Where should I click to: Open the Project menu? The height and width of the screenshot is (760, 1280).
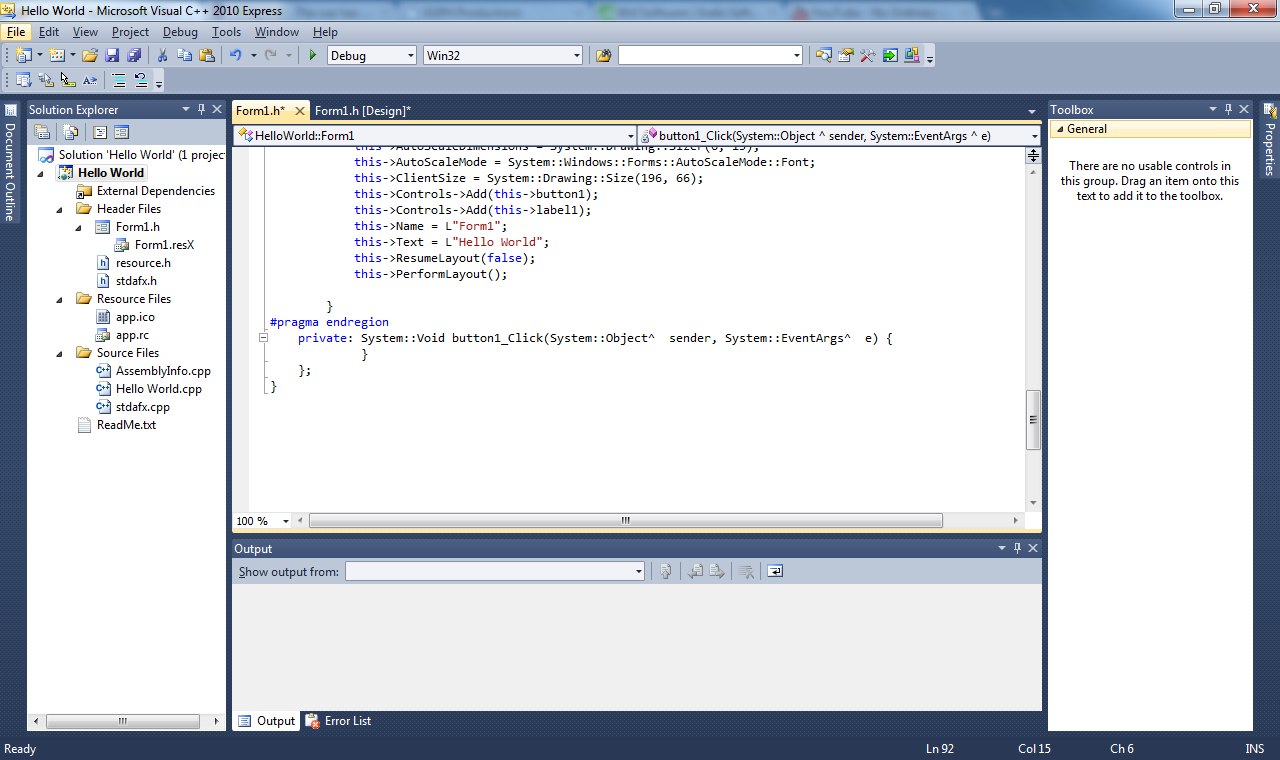coord(130,32)
